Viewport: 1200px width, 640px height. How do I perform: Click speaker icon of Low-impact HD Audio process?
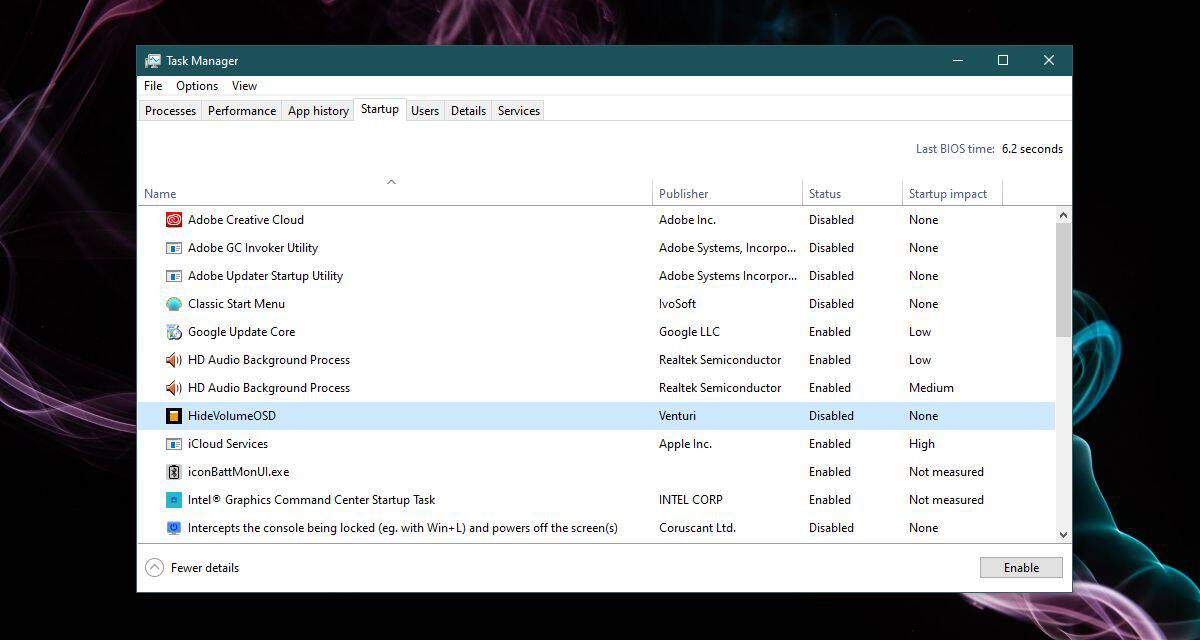pos(174,360)
